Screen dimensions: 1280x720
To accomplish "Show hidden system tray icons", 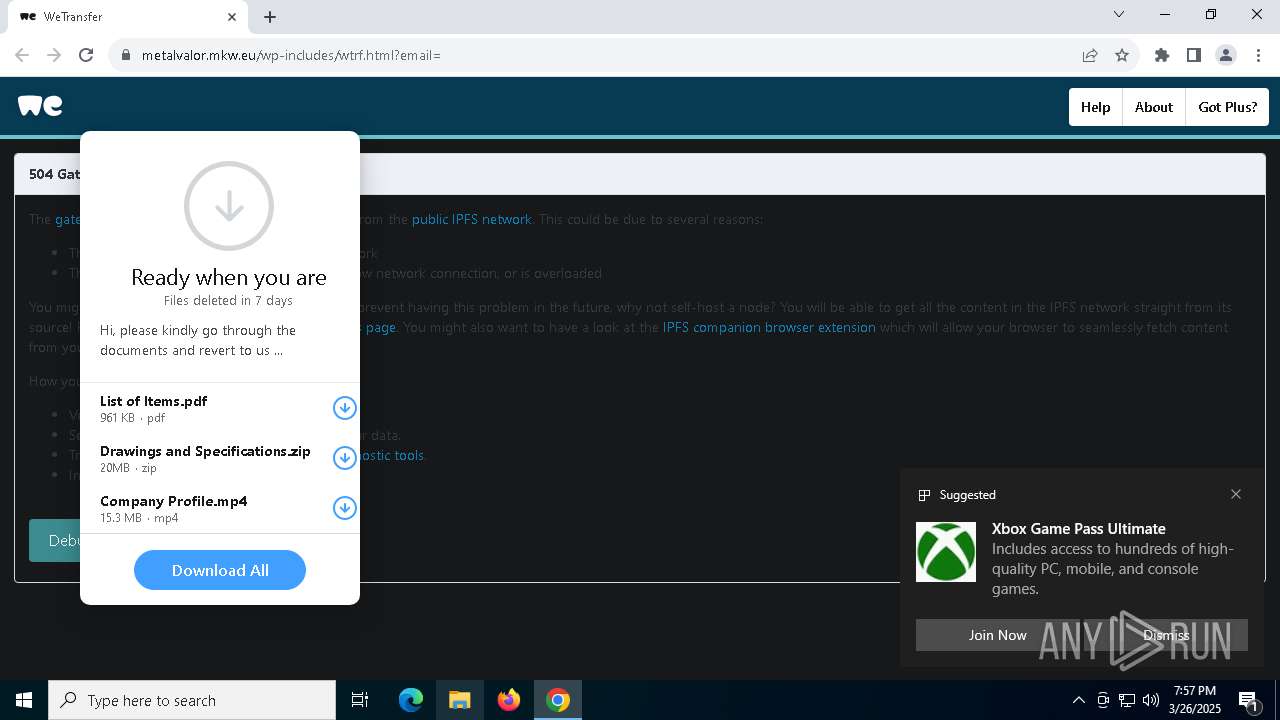I will [x=1078, y=700].
